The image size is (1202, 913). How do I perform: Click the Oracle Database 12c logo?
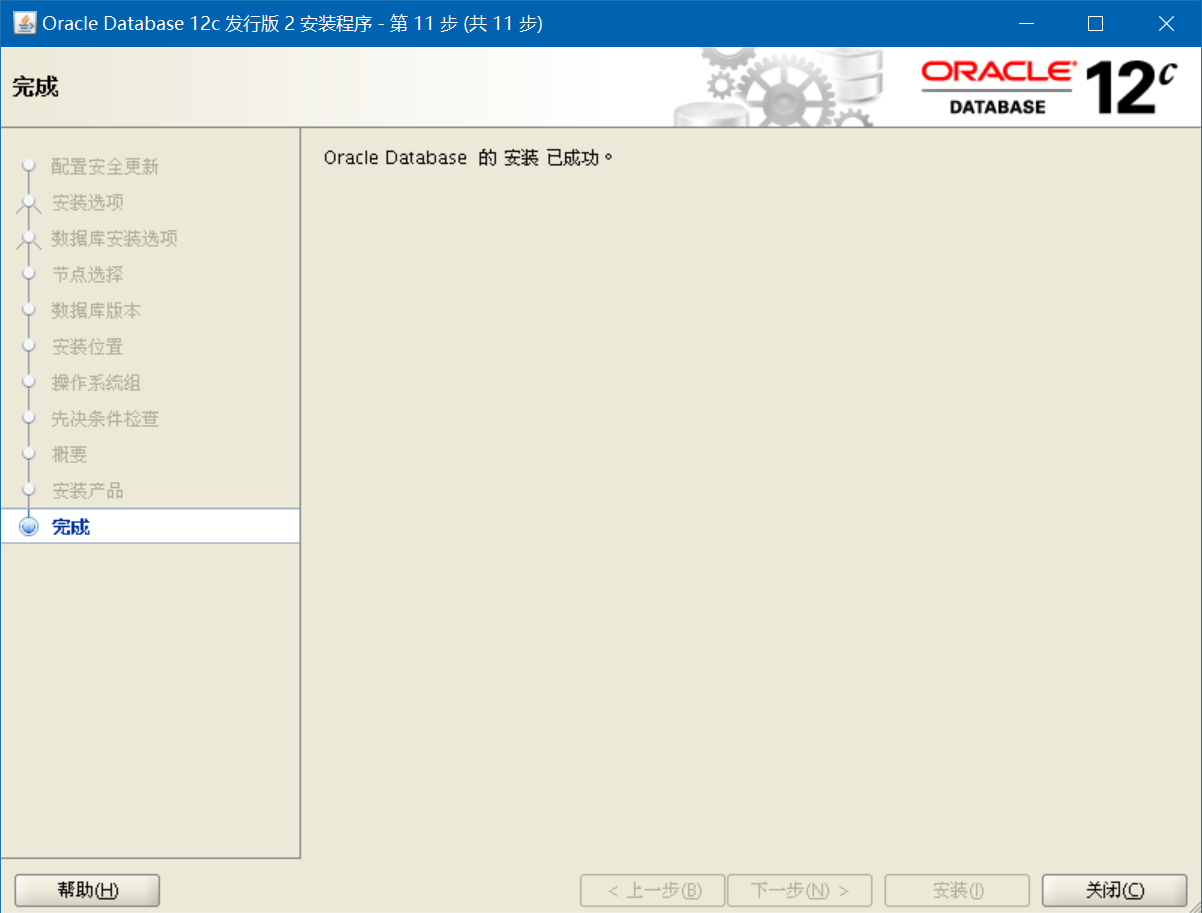pos(1049,88)
